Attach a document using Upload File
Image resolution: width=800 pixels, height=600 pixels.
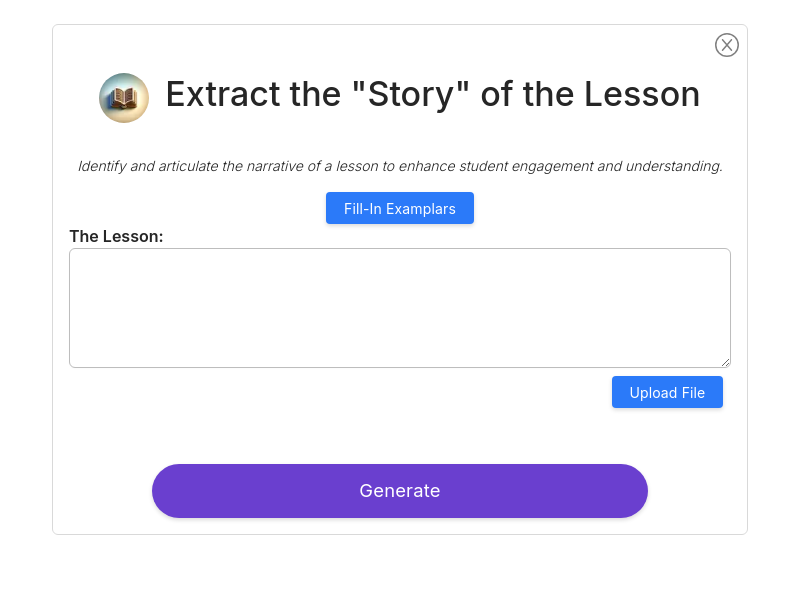(x=667, y=392)
